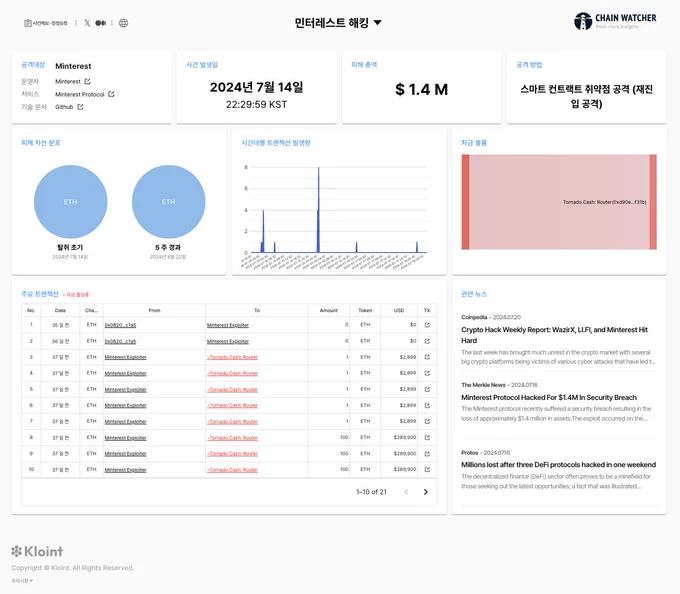Click the 1–10 of 21 pagination text
The image size is (680, 594).
coord(371,492)
